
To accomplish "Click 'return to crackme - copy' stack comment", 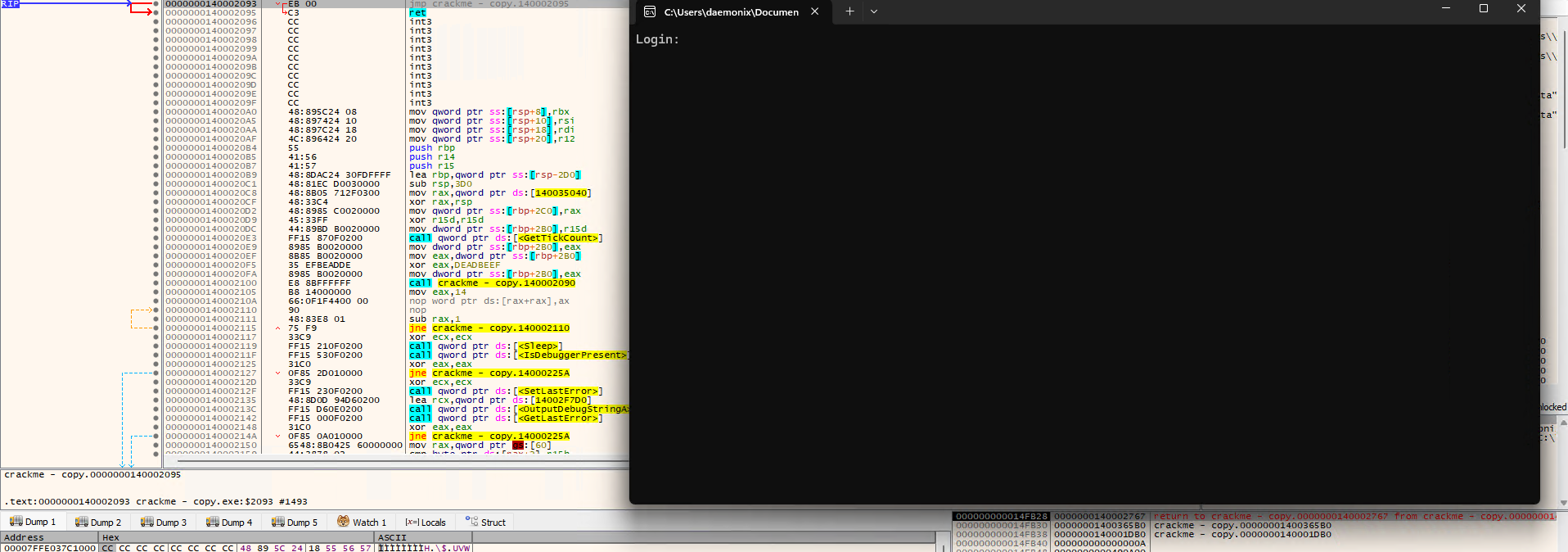I will click(x=1355, y=517).
